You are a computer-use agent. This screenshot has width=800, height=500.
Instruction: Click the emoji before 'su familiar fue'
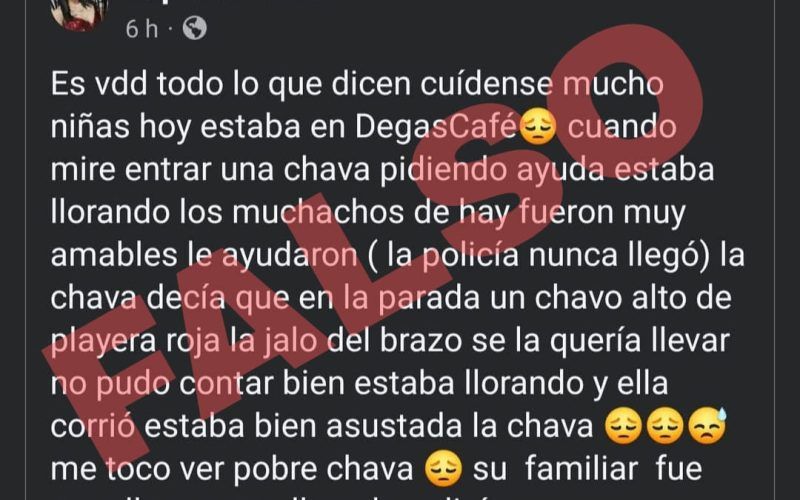444,469
